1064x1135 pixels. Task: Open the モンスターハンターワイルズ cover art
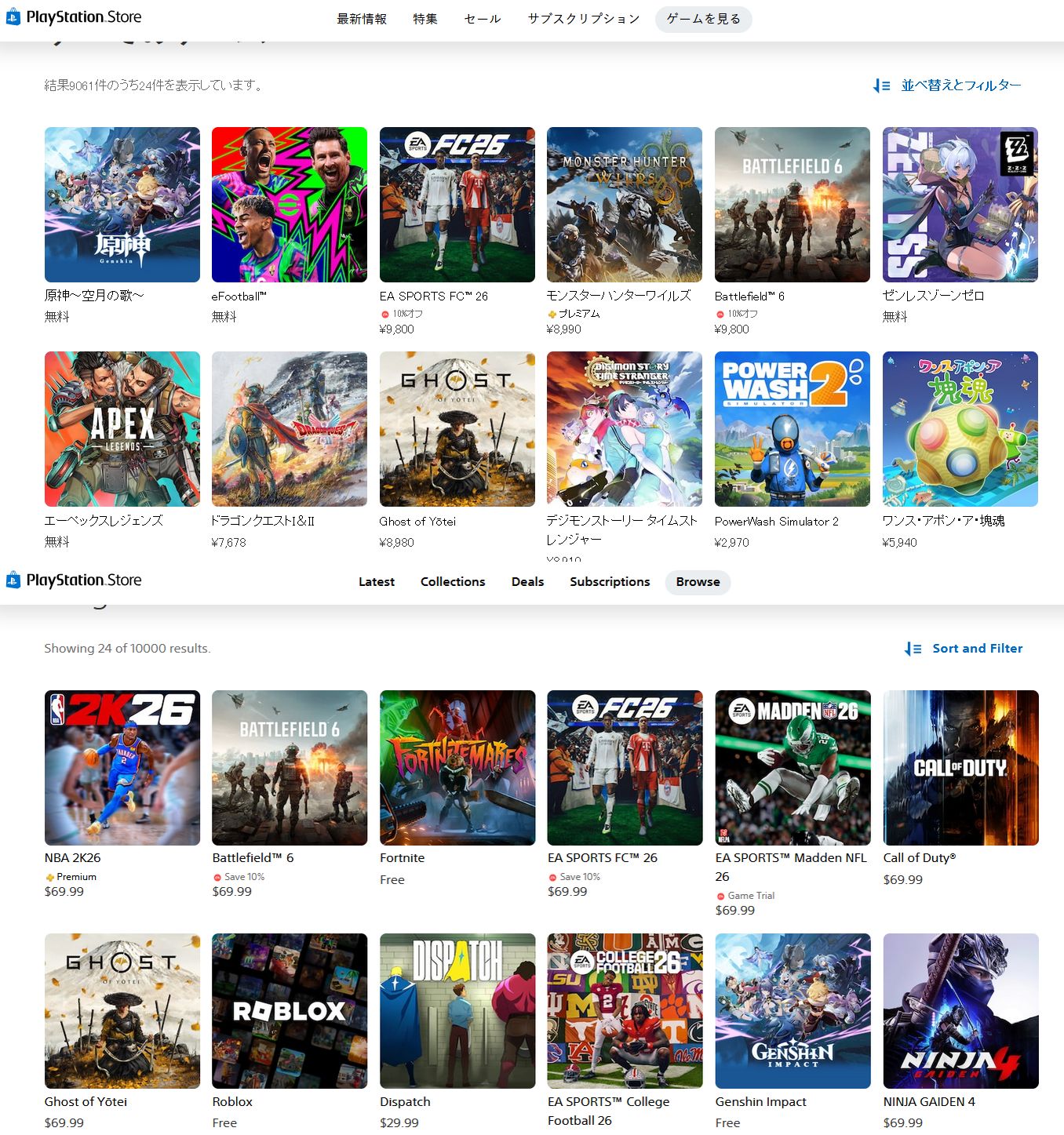click(625, 205)
